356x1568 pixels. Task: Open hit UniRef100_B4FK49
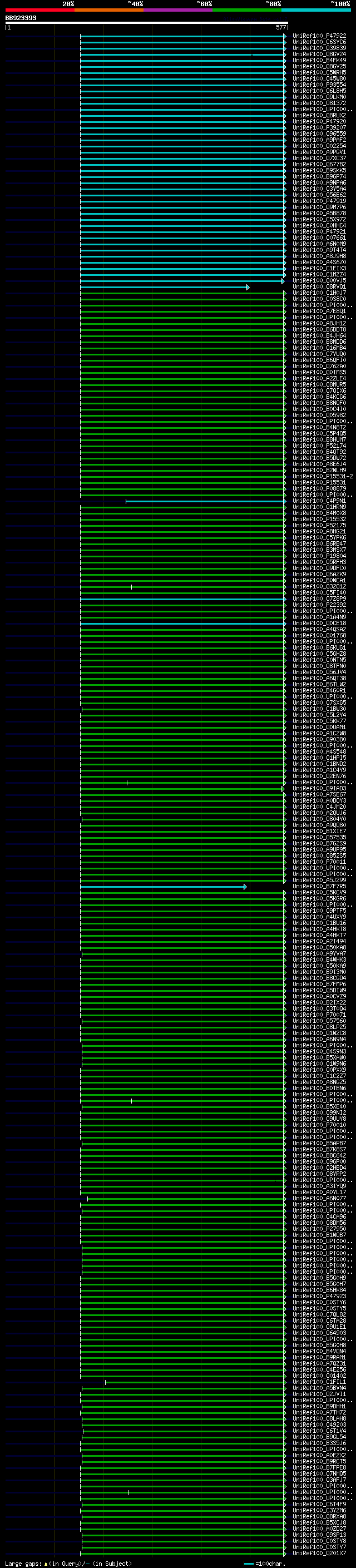(x=319, y=60)
